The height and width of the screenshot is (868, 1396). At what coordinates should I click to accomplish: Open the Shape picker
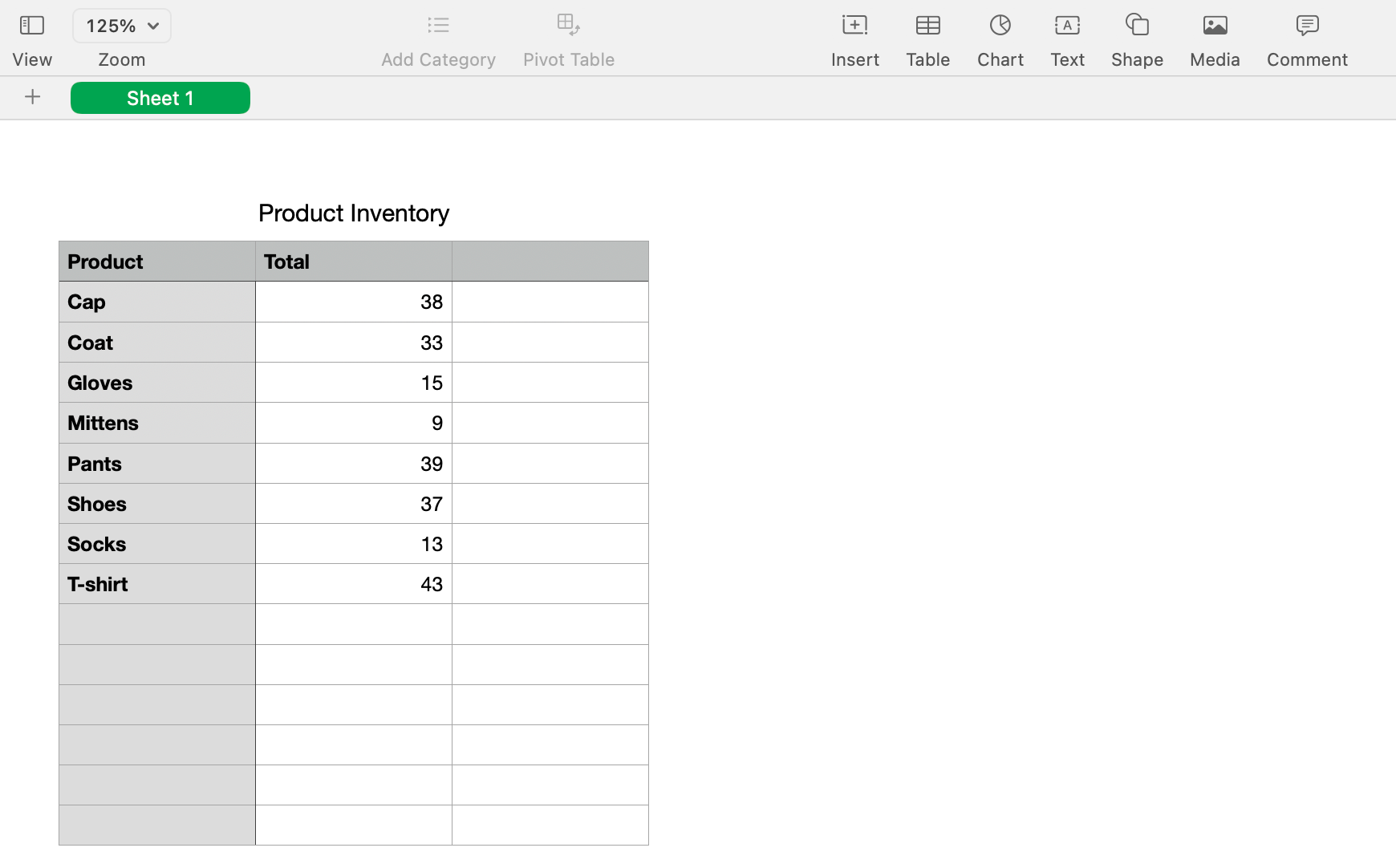pyautogui.click(x=1137, y=26)
